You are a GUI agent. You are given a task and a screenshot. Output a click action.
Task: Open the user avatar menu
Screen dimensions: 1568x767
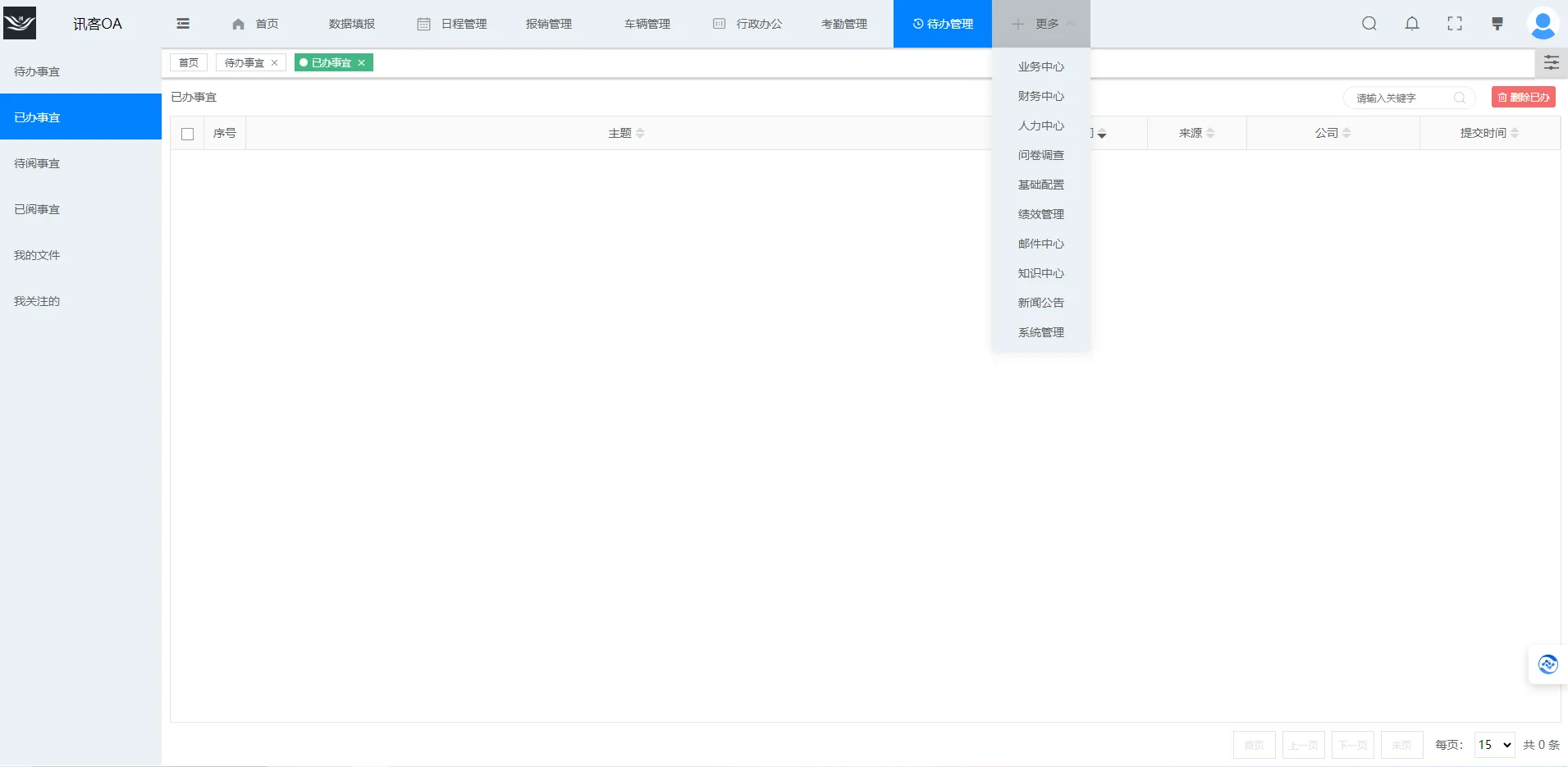(1543, 24)
